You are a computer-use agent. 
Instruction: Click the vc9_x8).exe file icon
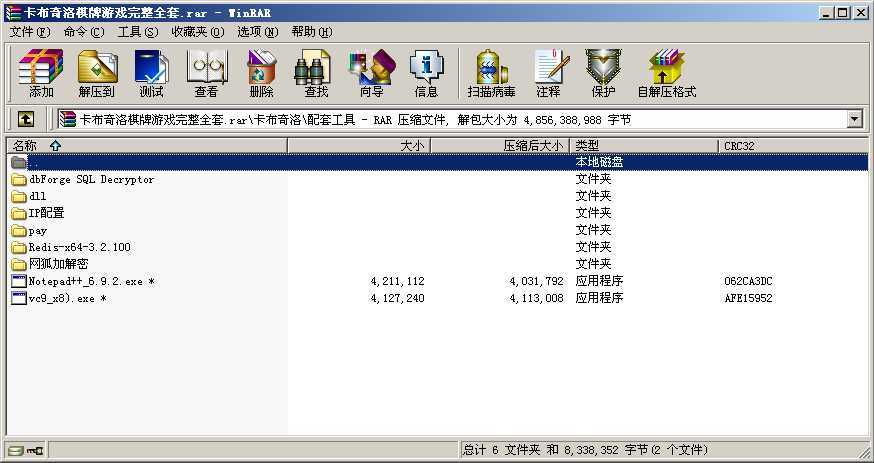(x=19, y=298)
